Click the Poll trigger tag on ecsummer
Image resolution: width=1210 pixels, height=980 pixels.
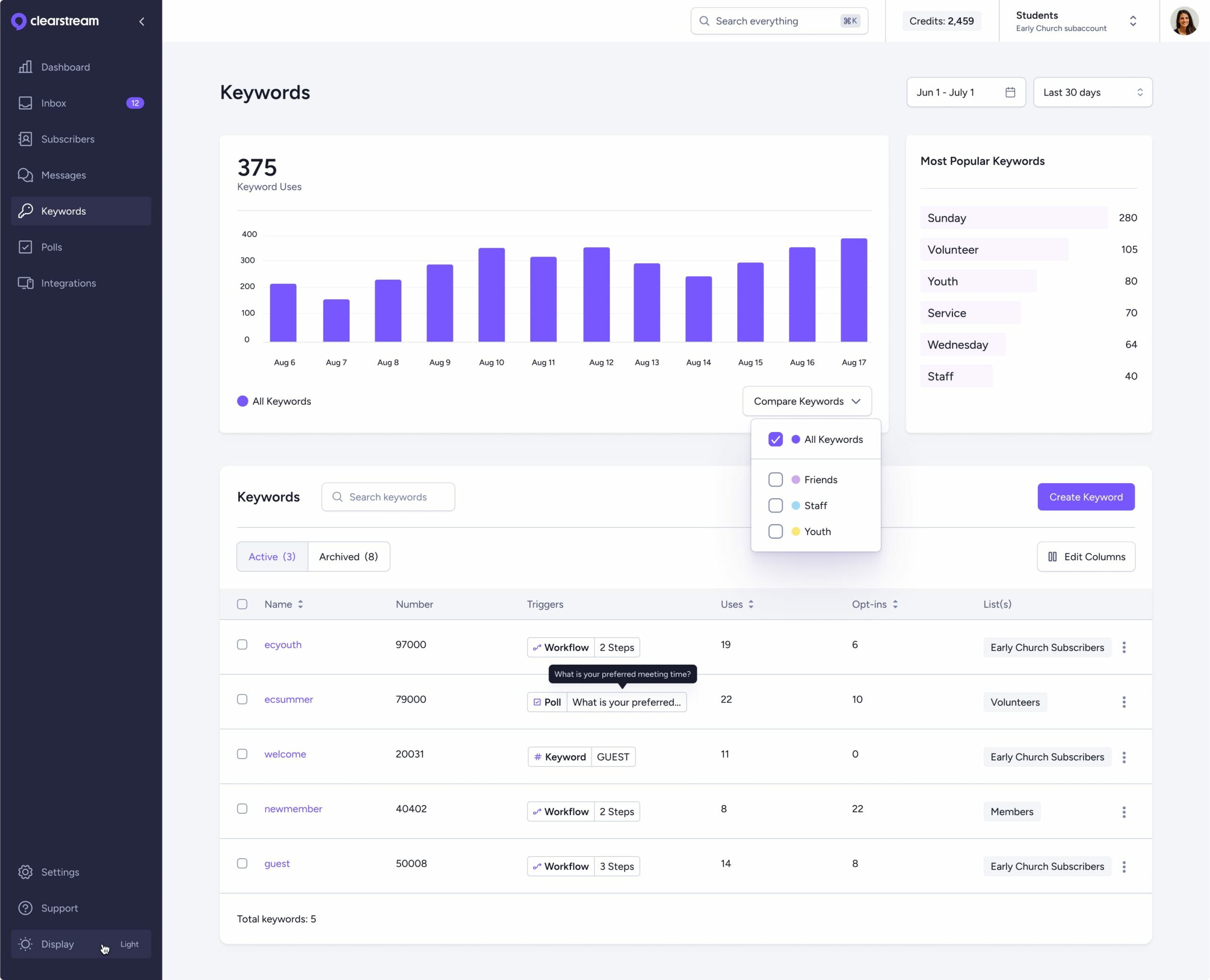point(607,702)
